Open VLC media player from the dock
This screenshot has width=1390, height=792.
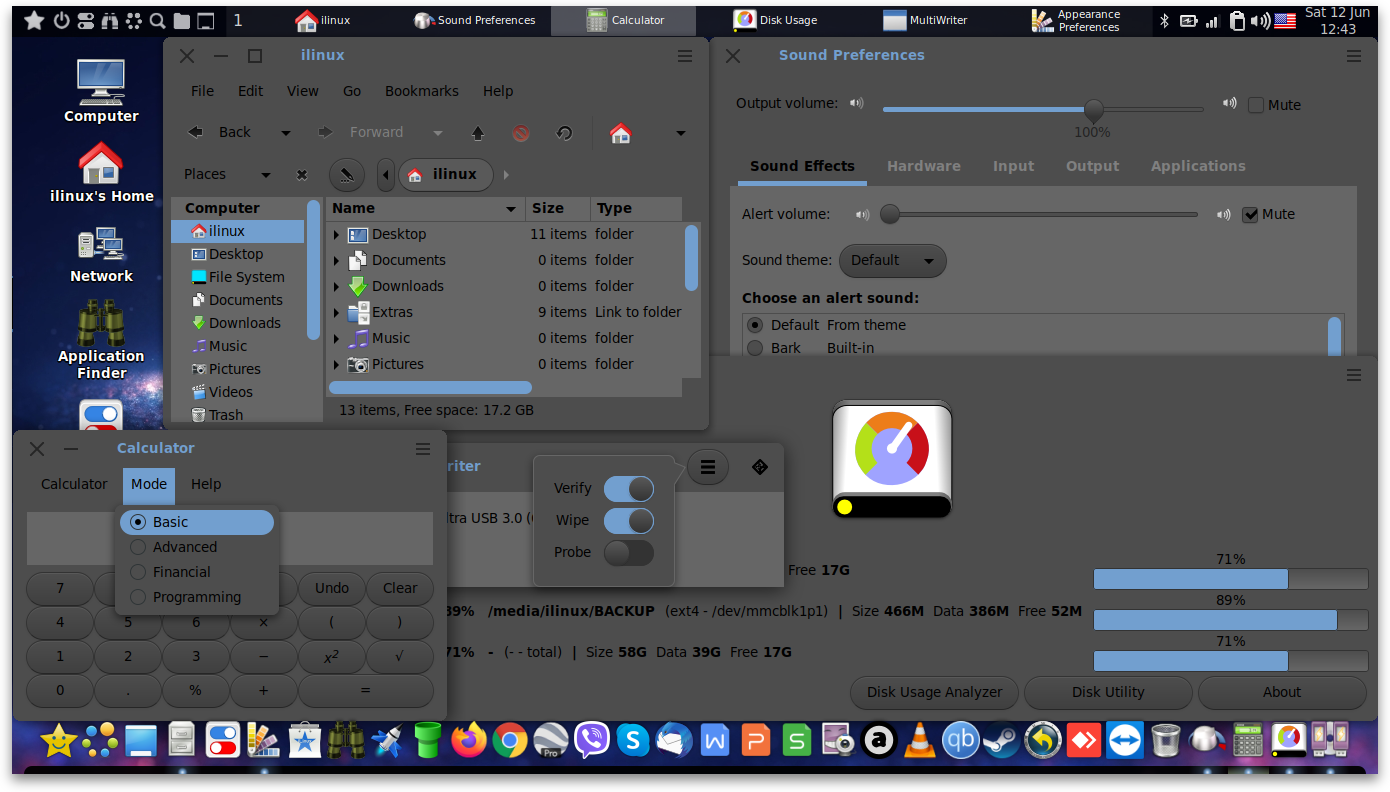[919, 740]
